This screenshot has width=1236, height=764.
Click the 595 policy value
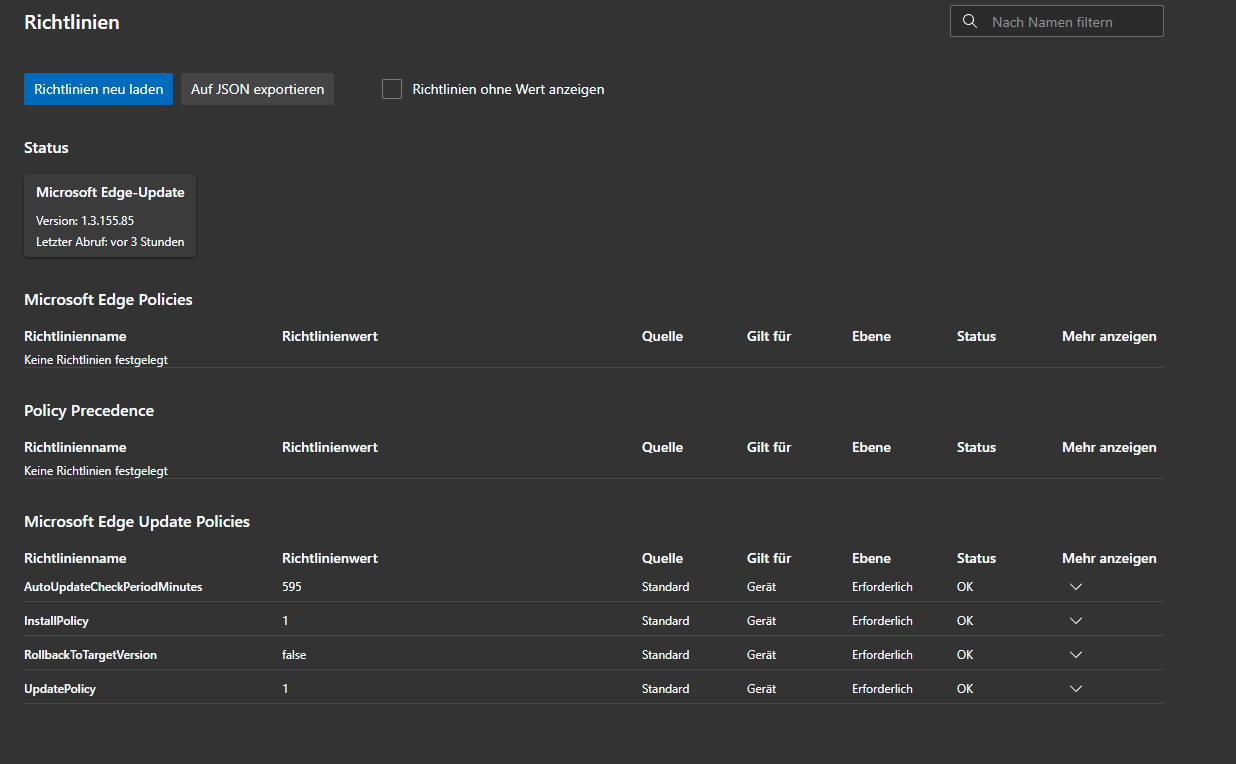coord(292,587)
